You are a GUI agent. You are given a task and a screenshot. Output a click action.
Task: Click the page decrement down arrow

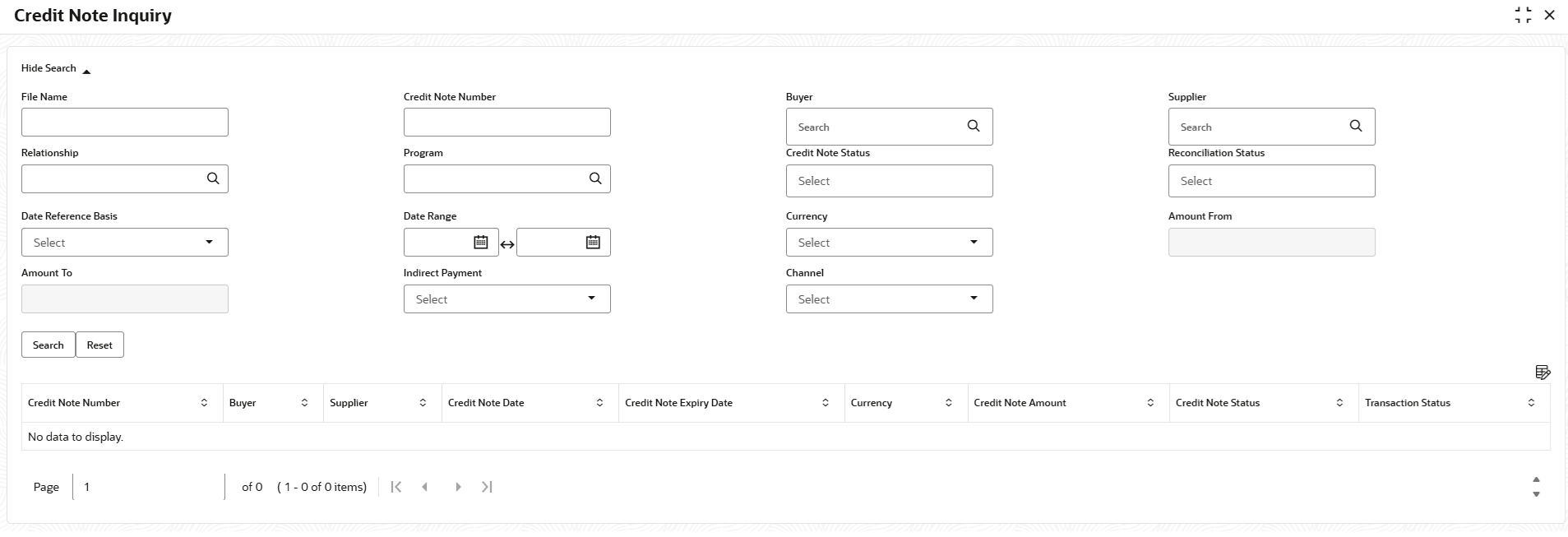1536,494
